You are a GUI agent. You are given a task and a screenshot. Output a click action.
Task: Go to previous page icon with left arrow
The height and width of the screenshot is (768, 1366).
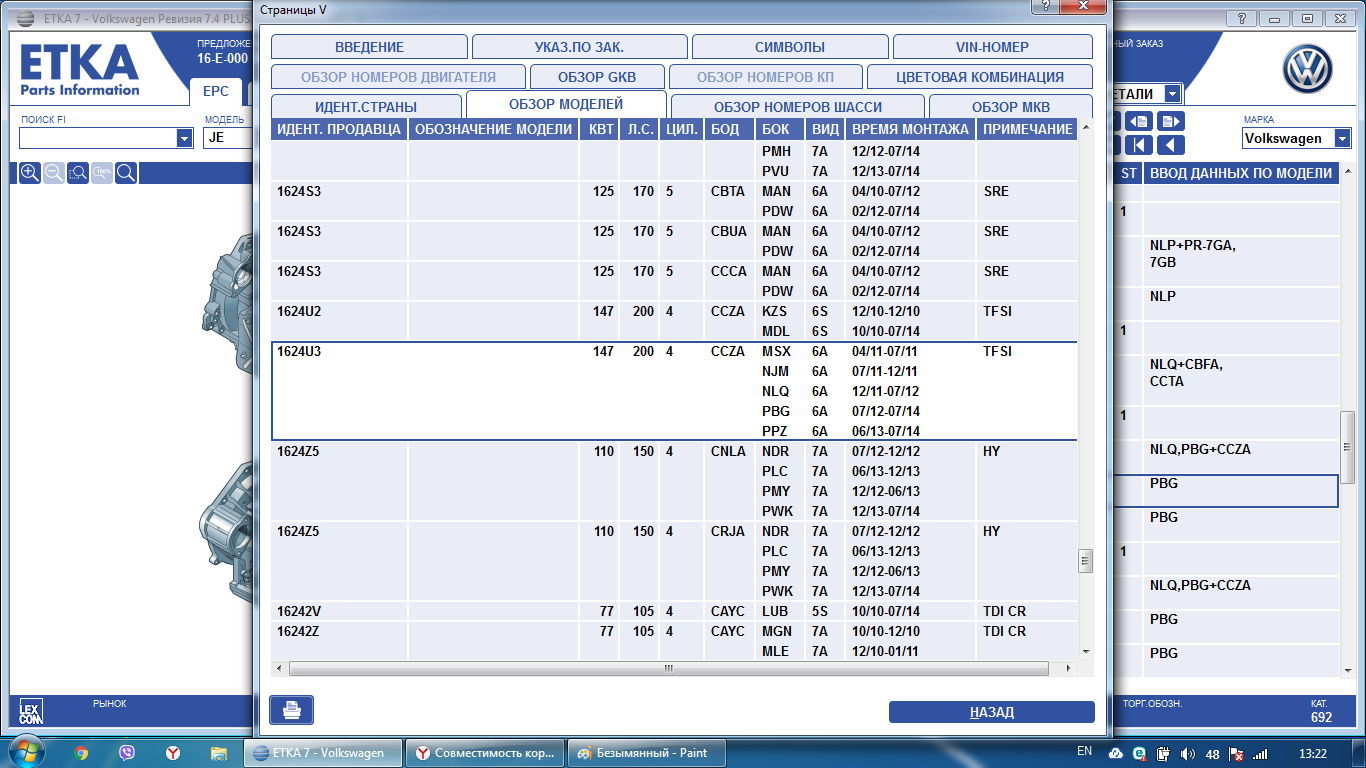[1140, 121]
